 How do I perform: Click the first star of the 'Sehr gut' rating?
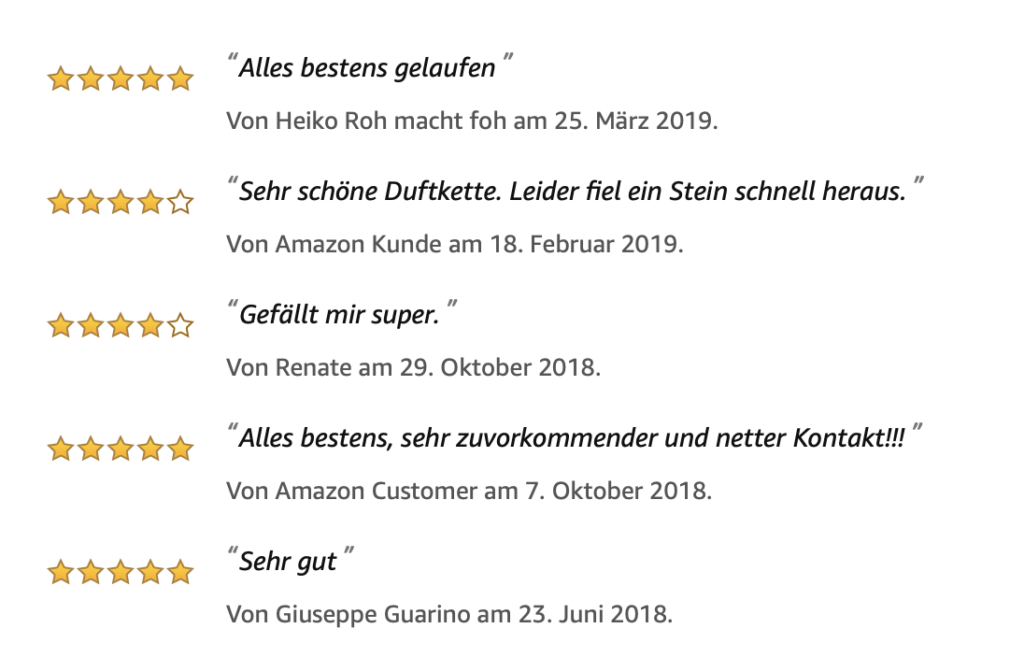[x=61, y=572]
